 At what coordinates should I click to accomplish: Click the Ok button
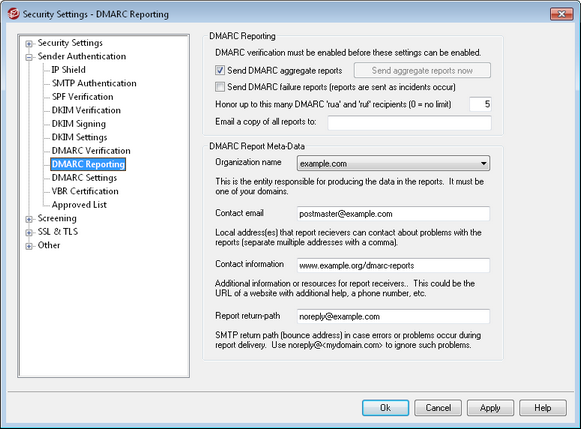pos(385,408)
